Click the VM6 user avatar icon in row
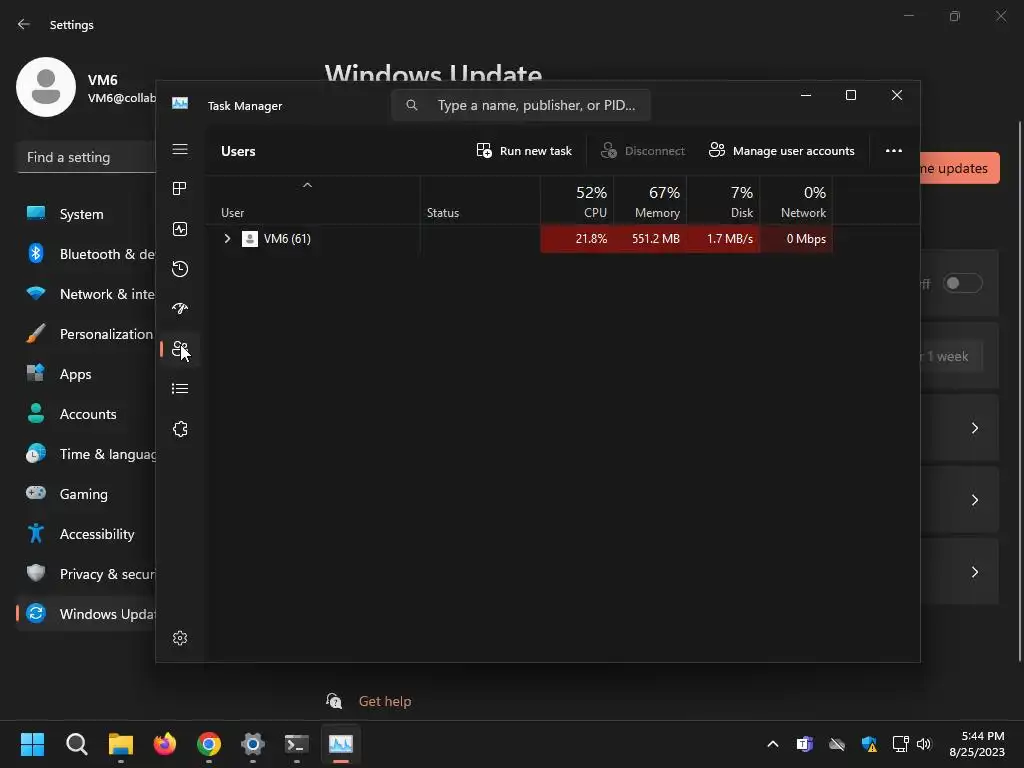 click(249, 239)
